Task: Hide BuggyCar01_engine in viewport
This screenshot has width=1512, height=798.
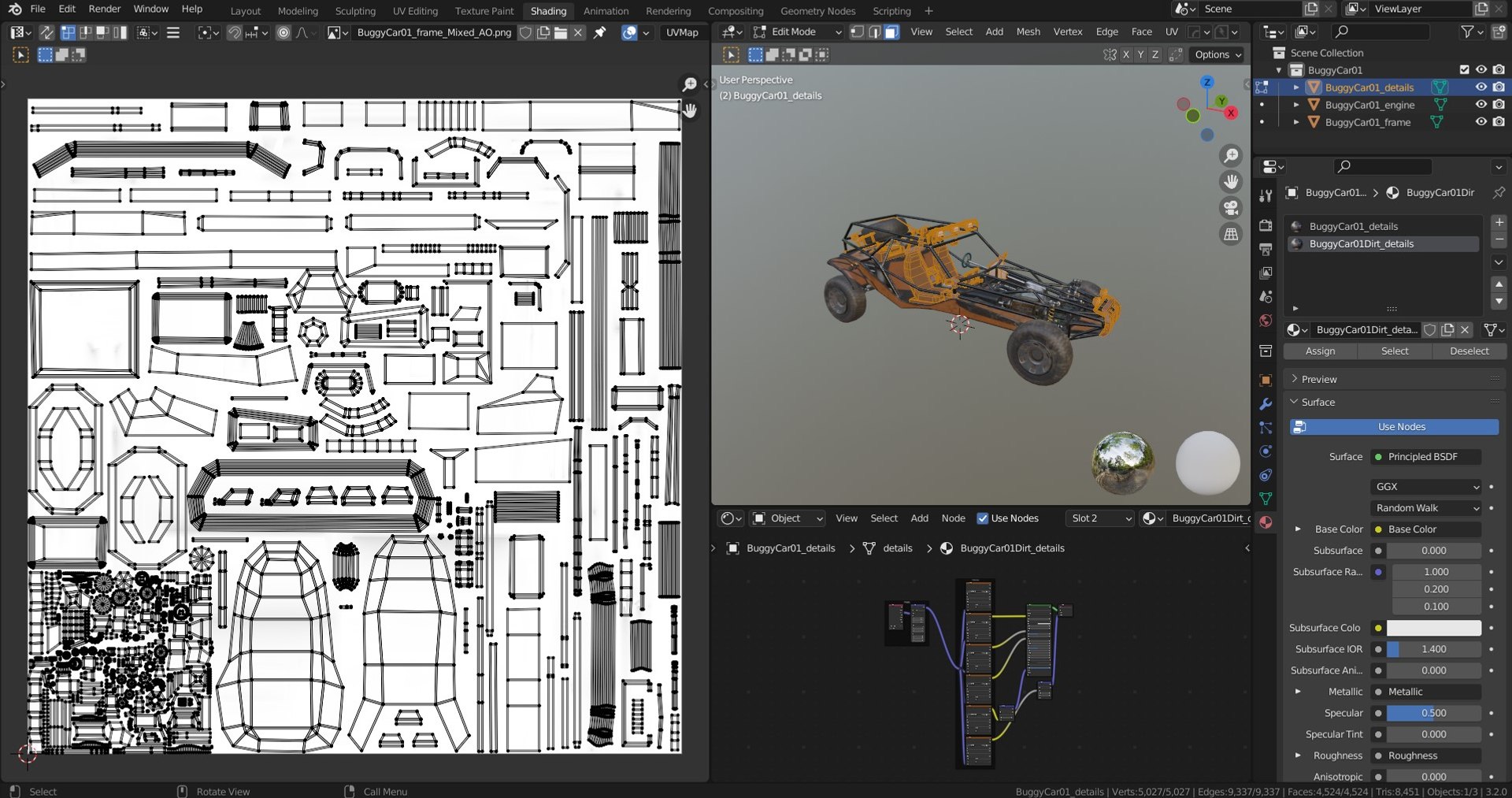Action: 1481,105
